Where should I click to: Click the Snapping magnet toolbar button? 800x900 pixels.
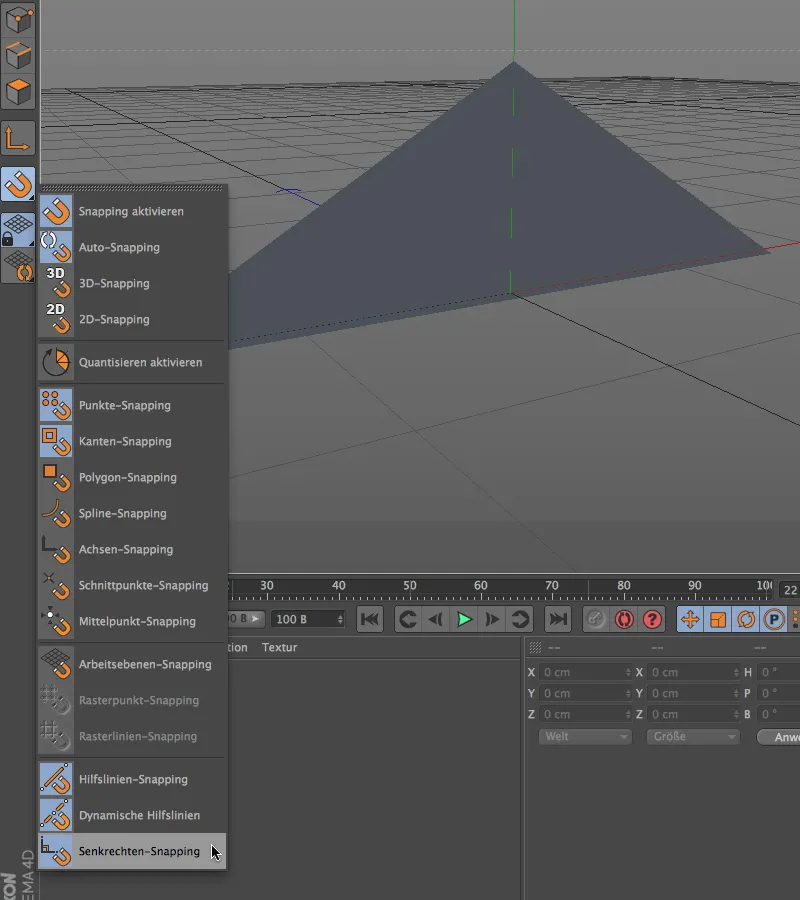point(18,184)
